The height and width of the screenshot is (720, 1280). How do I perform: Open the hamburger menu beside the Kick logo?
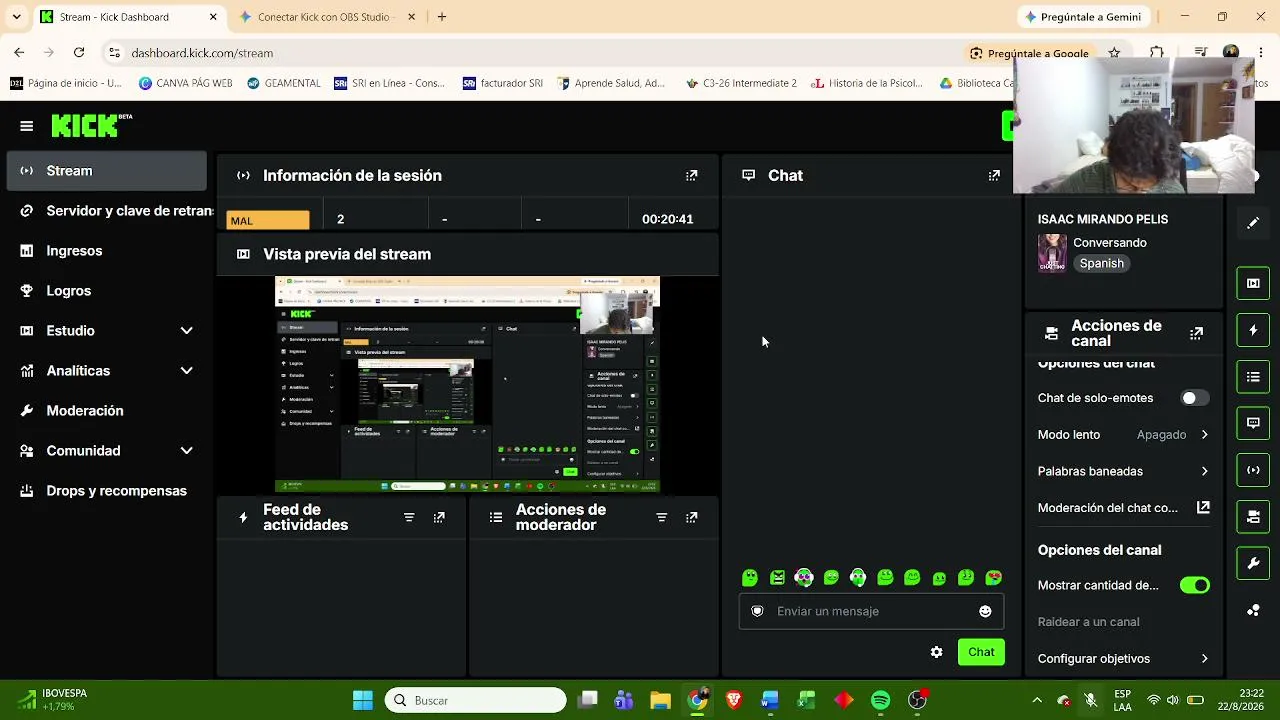pos(27,126)
